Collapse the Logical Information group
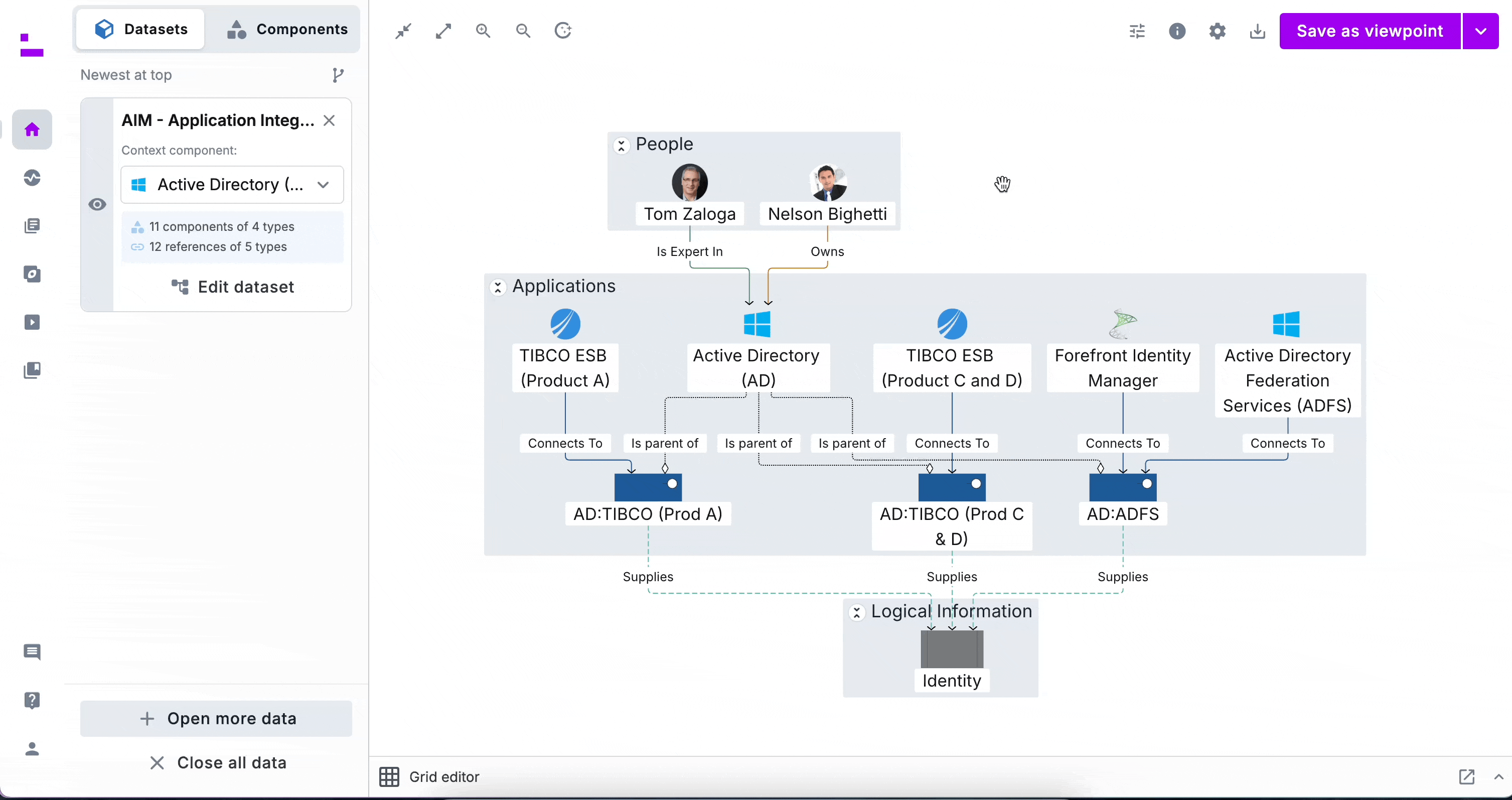Screen dimensions: 1512x800 856,613
